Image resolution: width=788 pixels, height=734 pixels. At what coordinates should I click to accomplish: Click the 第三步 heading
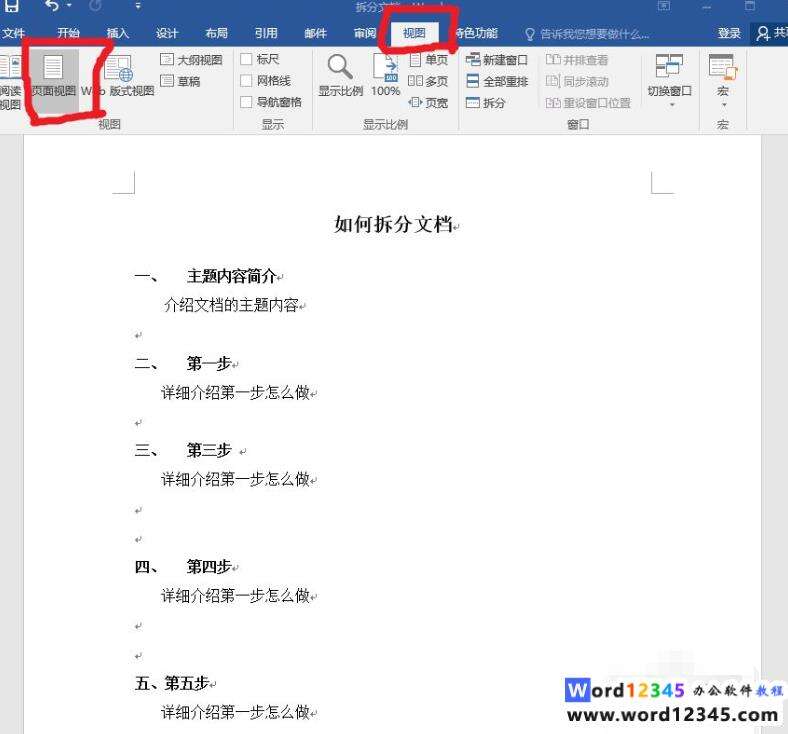pos(209,450)
